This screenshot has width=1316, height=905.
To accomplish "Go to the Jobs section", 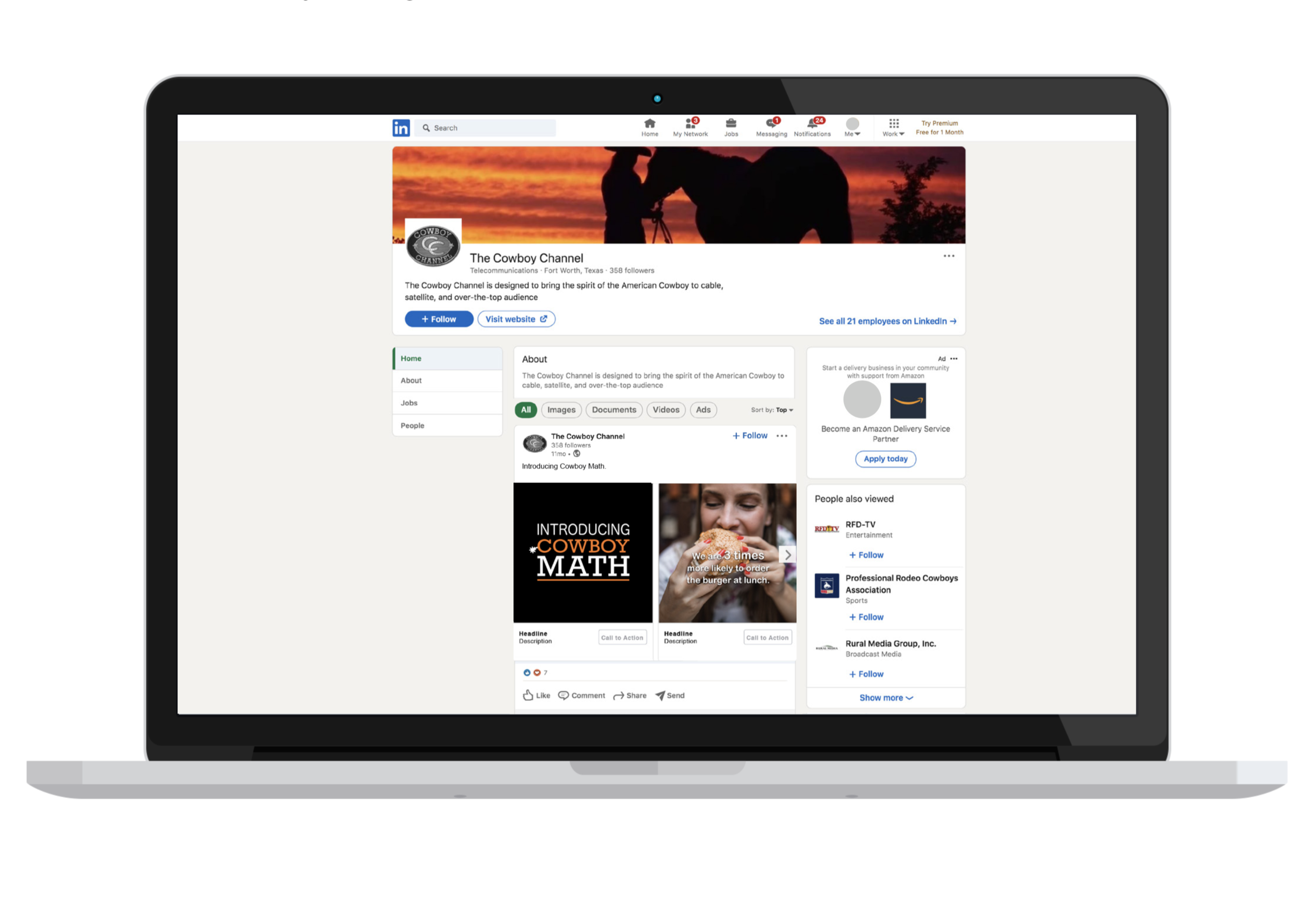I will click(731, 126).
